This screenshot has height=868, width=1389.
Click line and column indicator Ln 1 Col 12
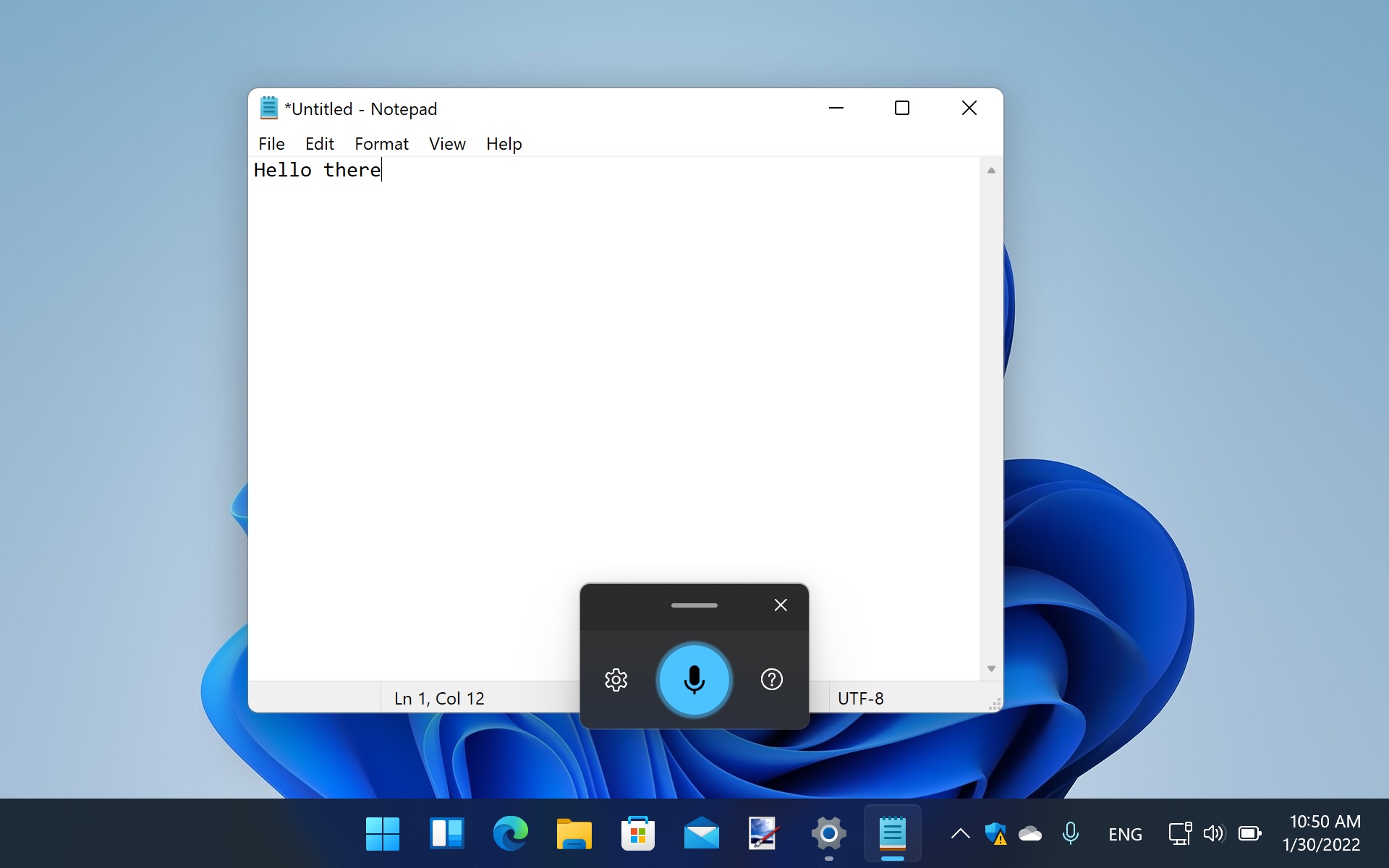click(x=440, y=697)
